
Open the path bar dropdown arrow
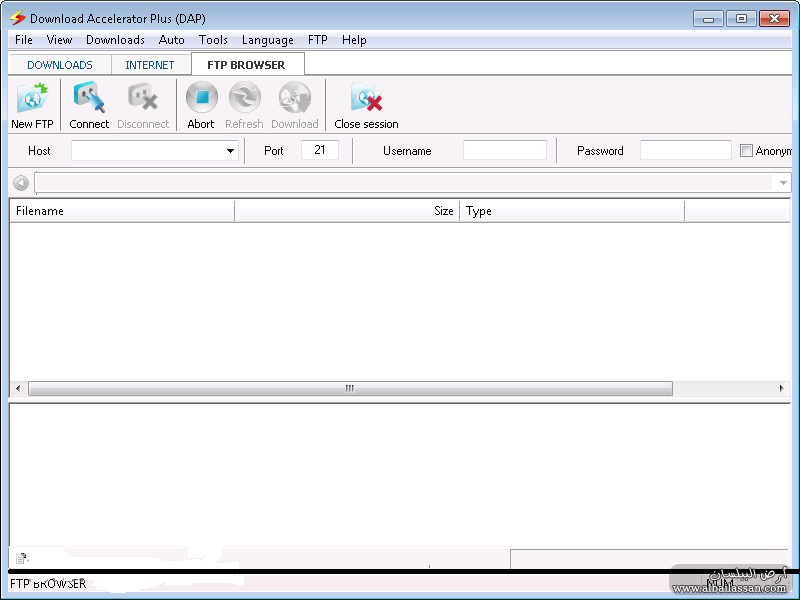coord(783,183)
